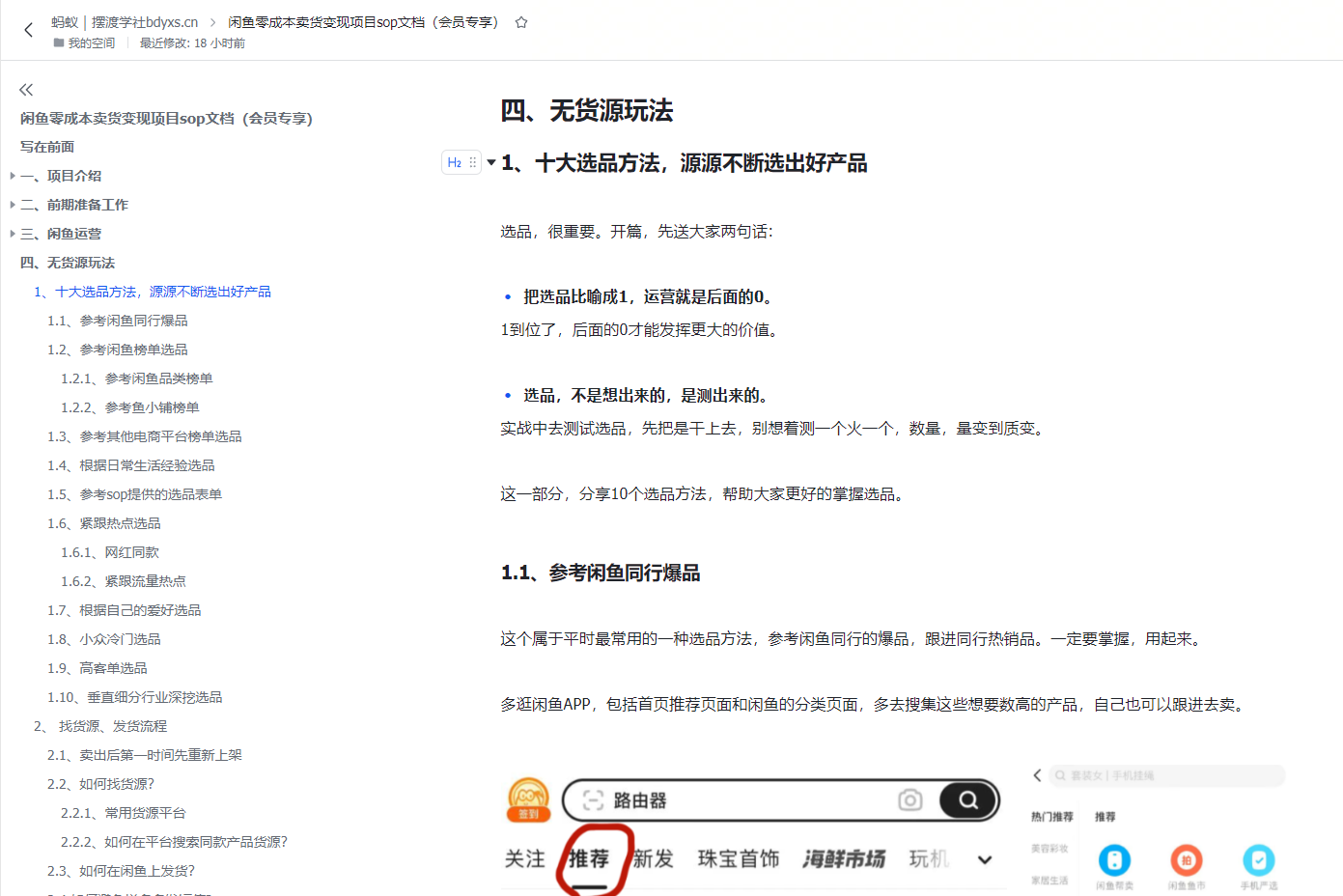Go to 1.3、参考其他电商平台榜单选品

point(145,436)
